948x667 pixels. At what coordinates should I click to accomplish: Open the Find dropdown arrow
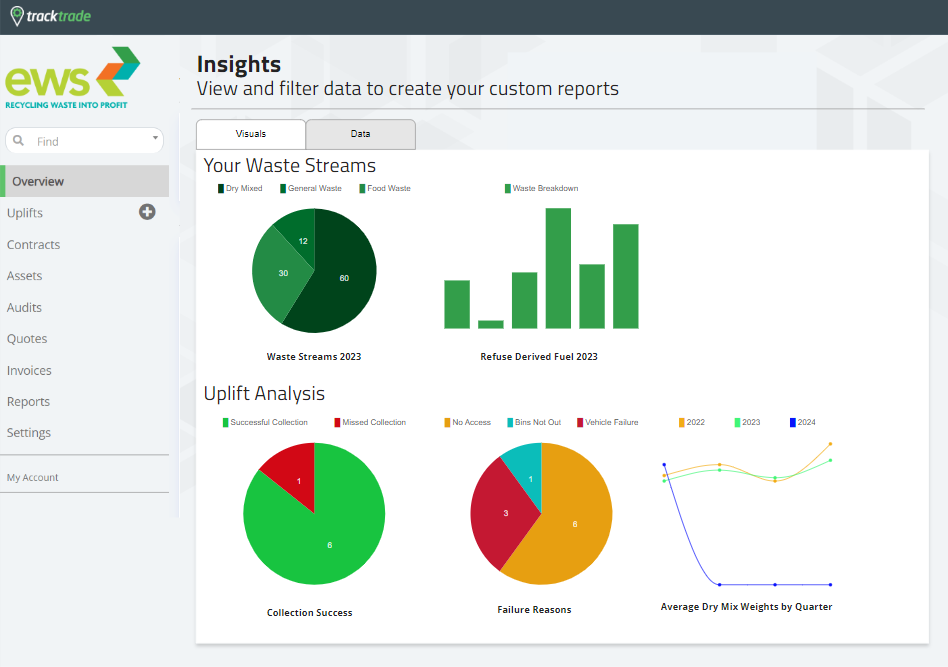click(x=155, y=138)
